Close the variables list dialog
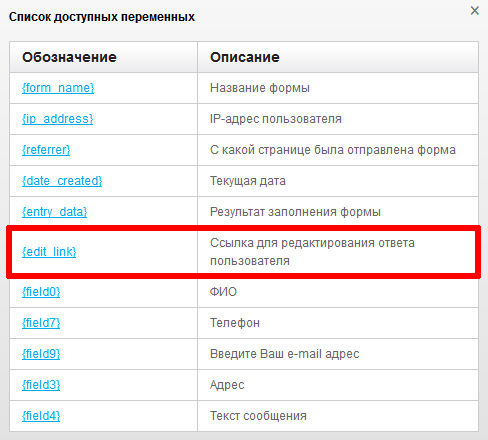488x440 pixels. click(x=475, y=11)
